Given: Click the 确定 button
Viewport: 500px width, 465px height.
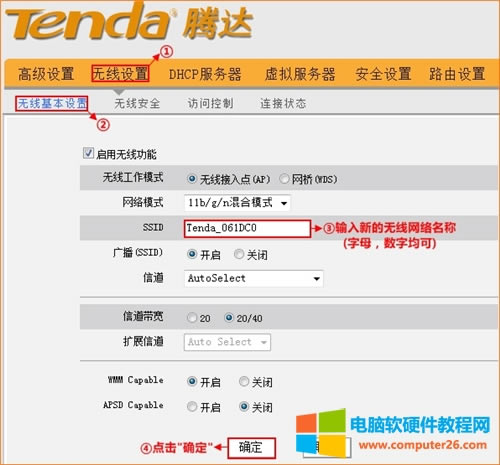Looking at the screenshot, I should [x=251, y=448].
